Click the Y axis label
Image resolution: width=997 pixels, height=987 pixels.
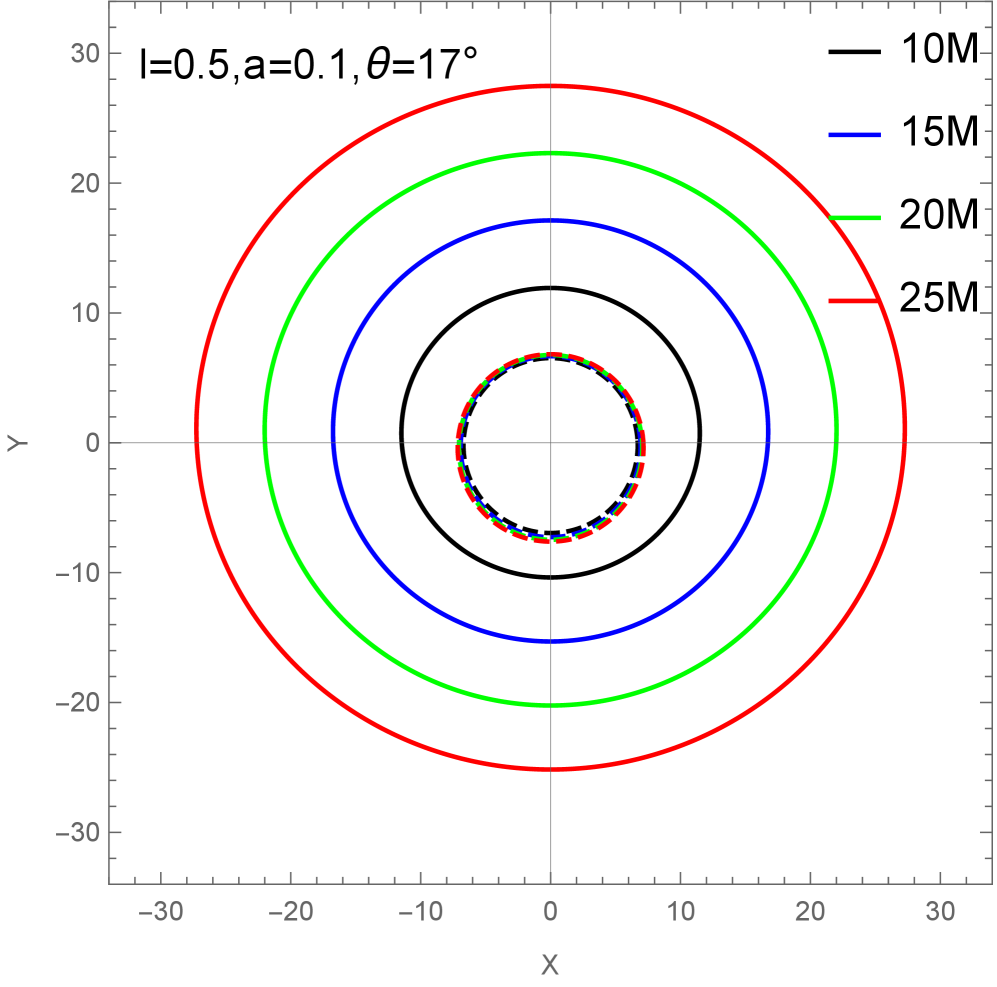pyautogui.click(x=18, y=443)
